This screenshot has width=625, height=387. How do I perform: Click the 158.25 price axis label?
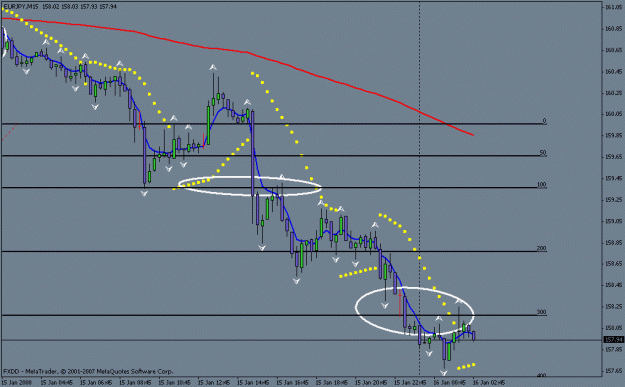(614, 306)
